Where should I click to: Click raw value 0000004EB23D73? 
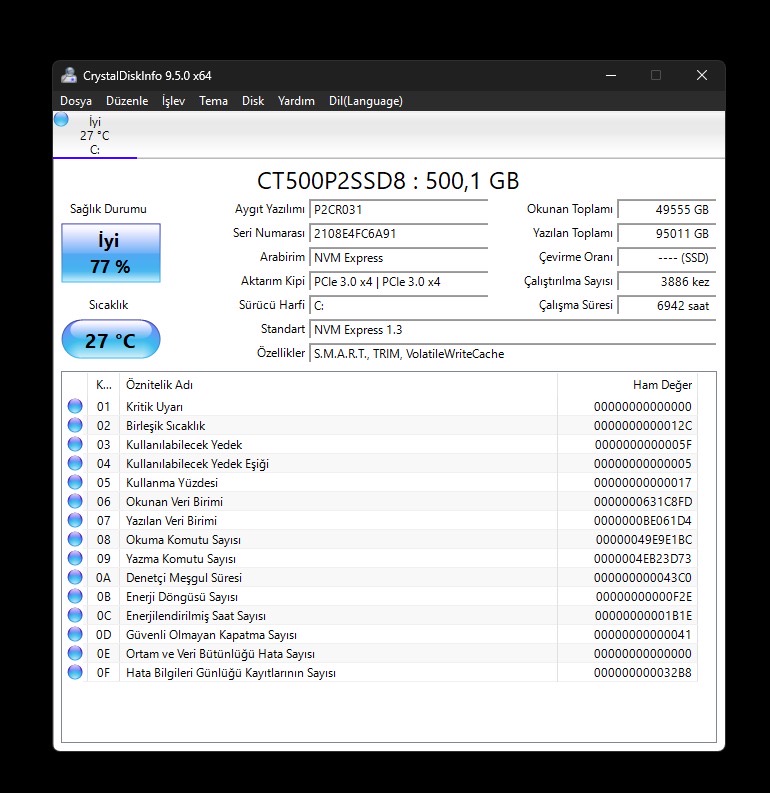[643, 559]
